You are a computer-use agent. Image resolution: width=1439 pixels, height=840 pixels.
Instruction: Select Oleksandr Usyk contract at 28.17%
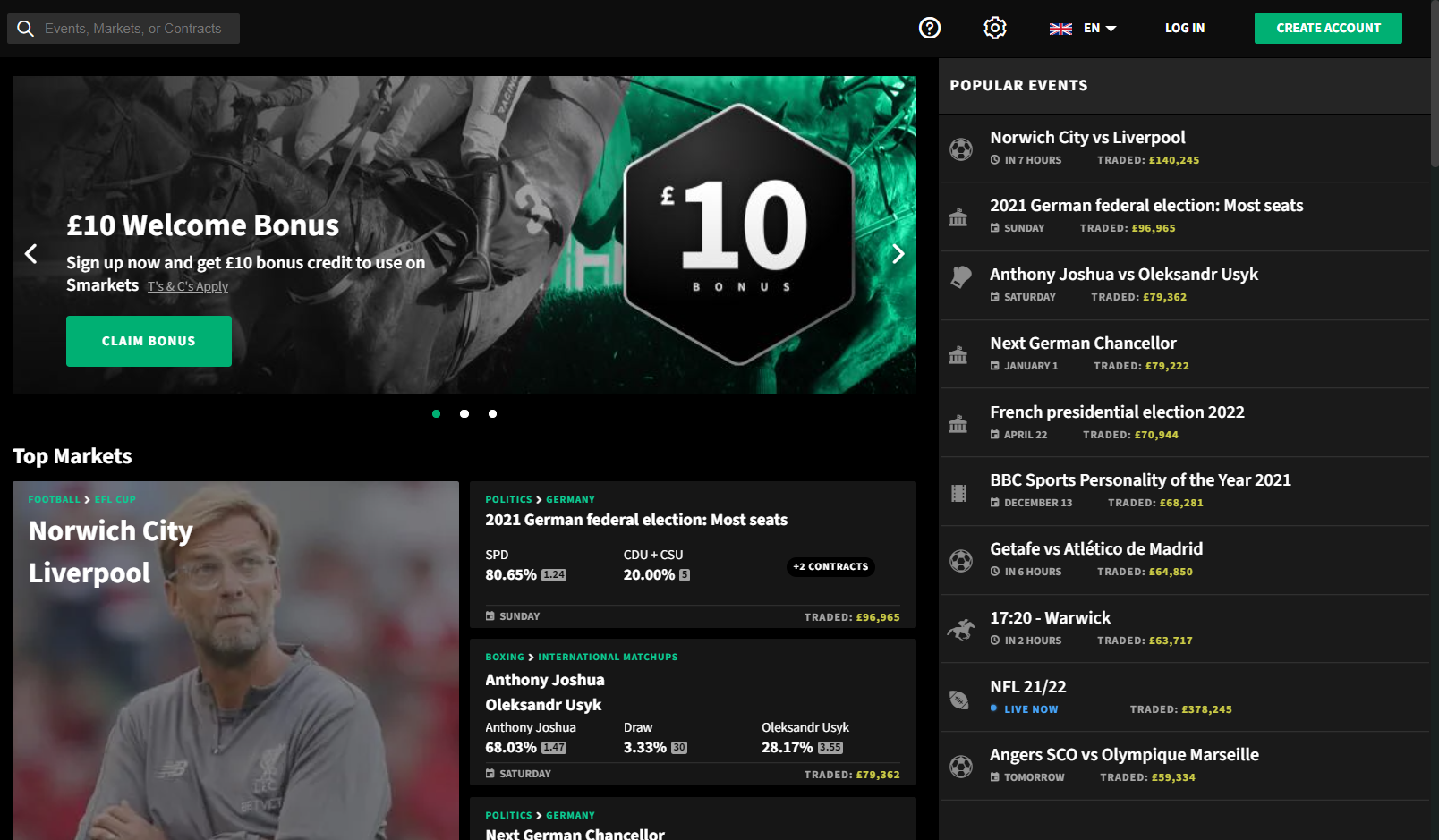(x=805, y=738)
